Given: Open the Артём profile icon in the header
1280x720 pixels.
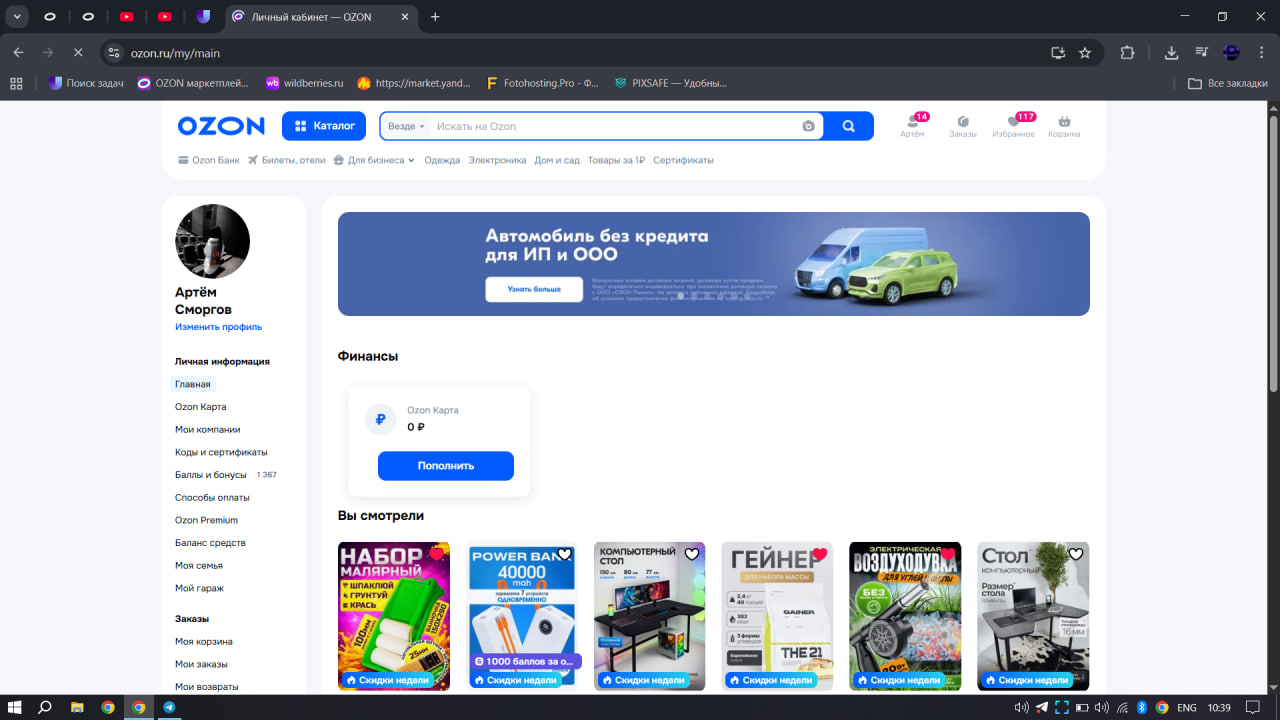Looking at the screenshot, I should pyautogui.click(x=912, y=126).
